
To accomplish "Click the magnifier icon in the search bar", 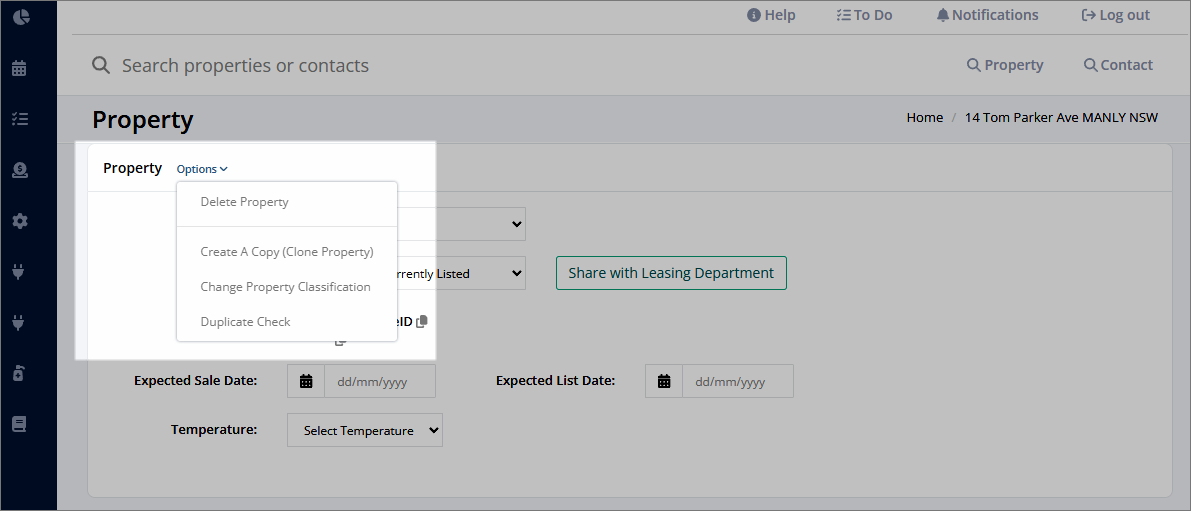I will click(101, 65).
